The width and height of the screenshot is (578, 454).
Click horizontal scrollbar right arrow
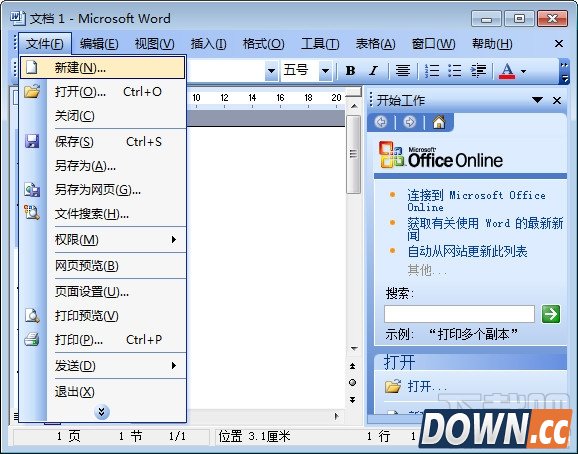[x=336, y=416]
